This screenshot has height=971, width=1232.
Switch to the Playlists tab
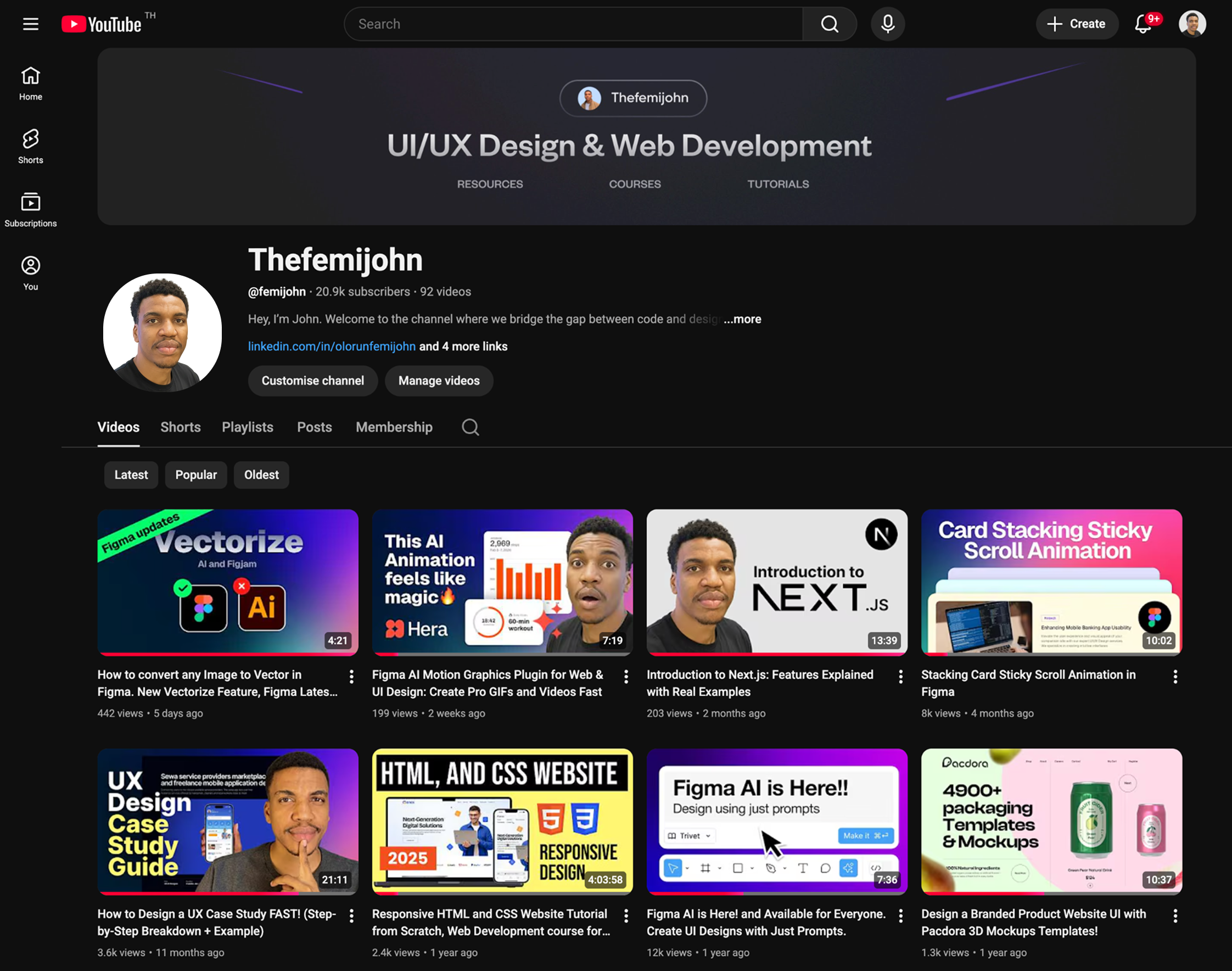(x=247, y=427)
